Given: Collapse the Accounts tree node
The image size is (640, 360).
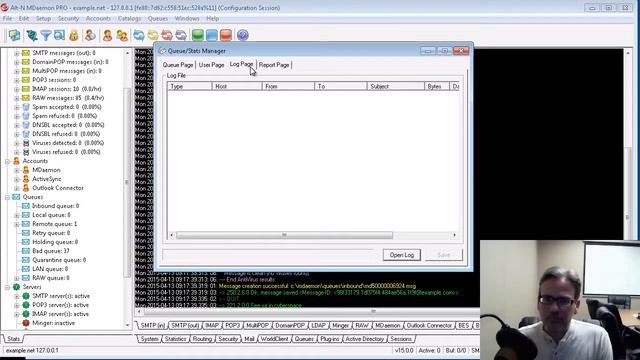Looking at the screenshot, I should click(x=7, y=161).
